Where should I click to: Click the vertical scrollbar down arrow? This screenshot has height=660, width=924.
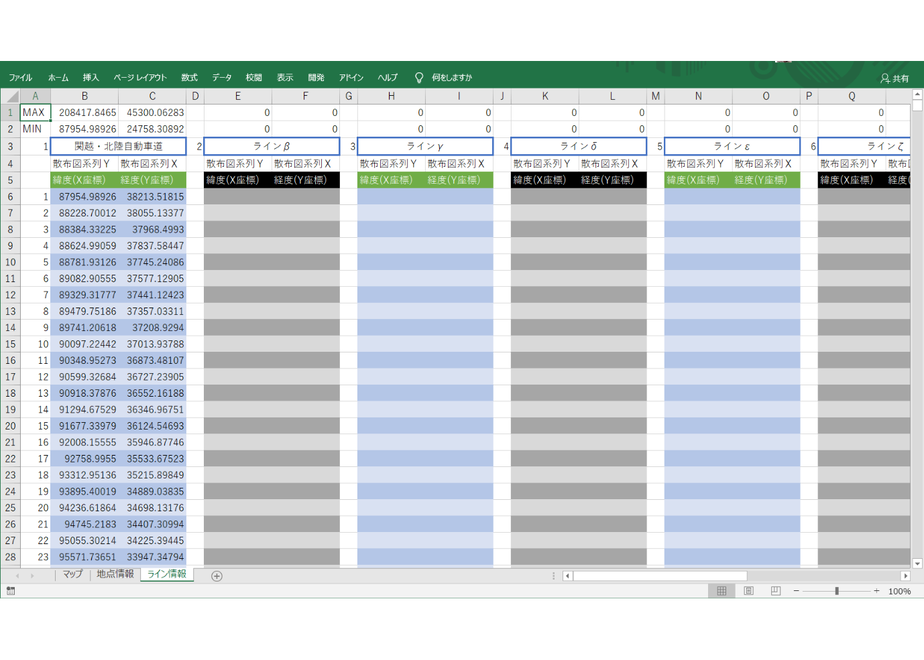(x=917, y=563)
